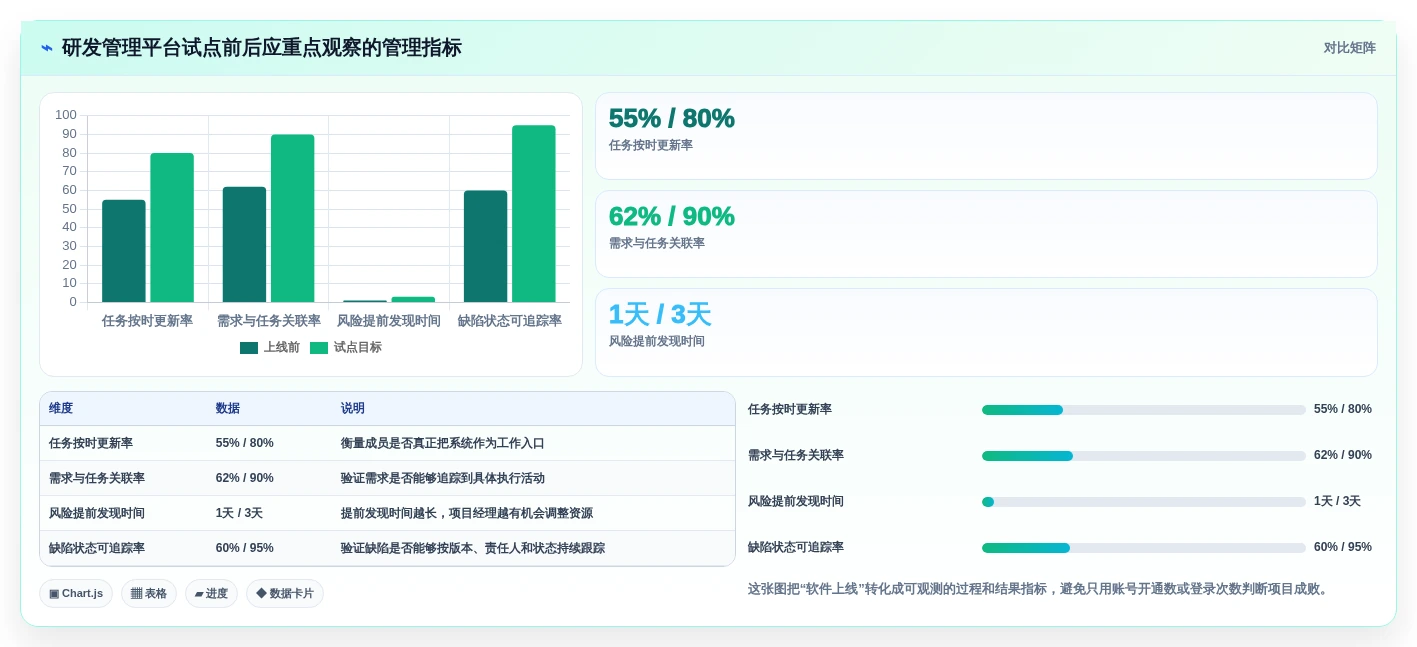Click the dark 上线前 bar for 需求与任务关联率

244,244
